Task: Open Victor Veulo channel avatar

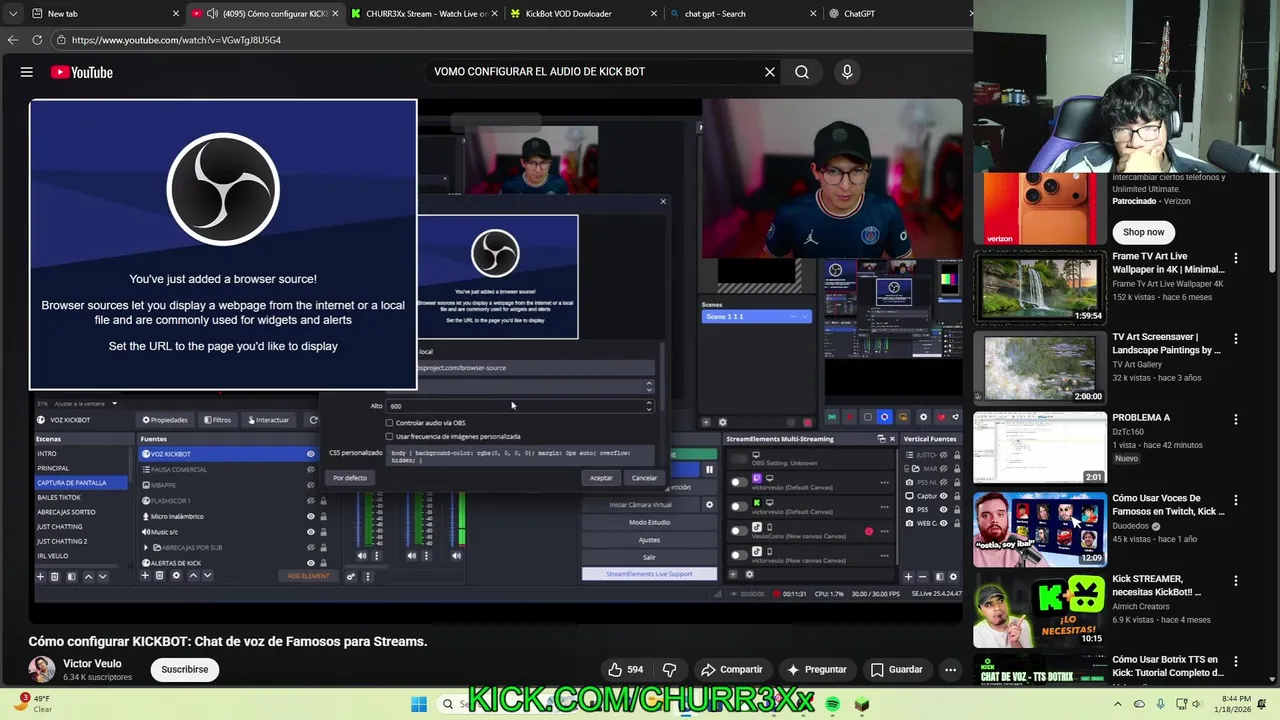Action: [x=42, y=669]
